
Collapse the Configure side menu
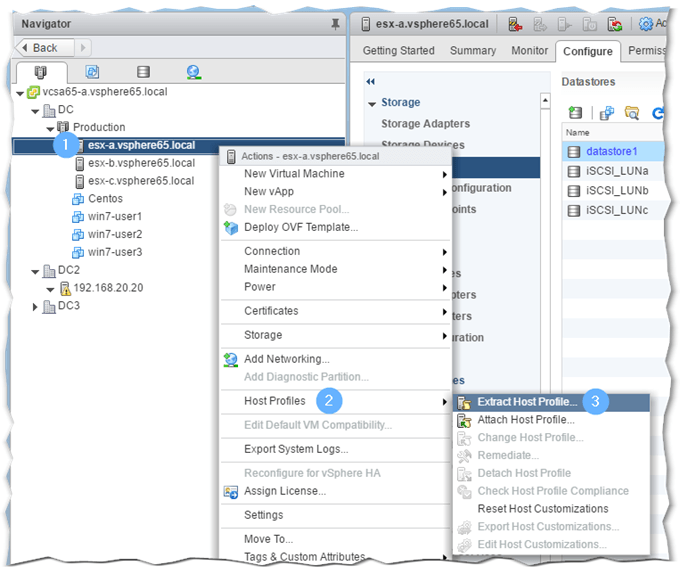point(370,82)
